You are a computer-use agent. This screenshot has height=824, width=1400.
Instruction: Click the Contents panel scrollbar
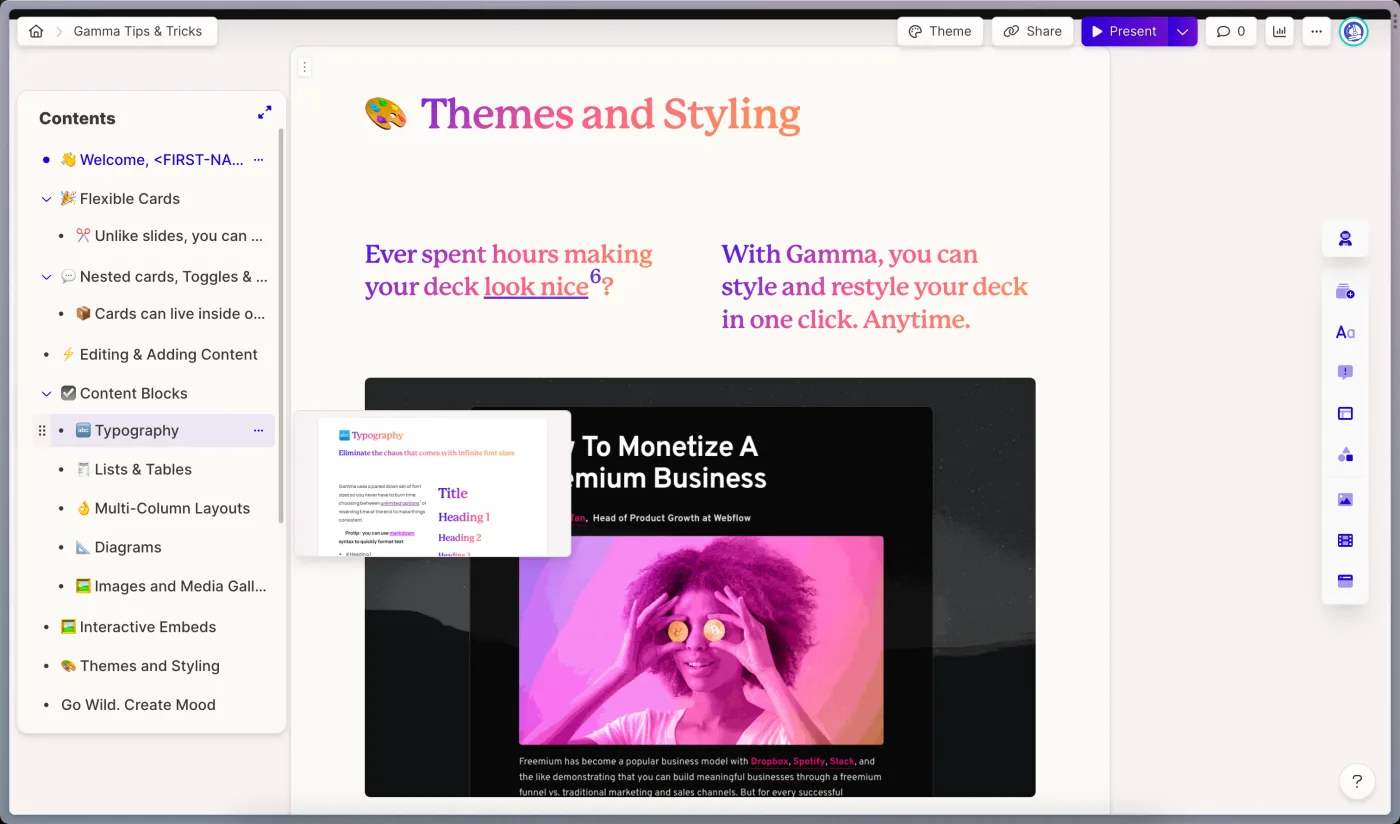coord(281,325)
